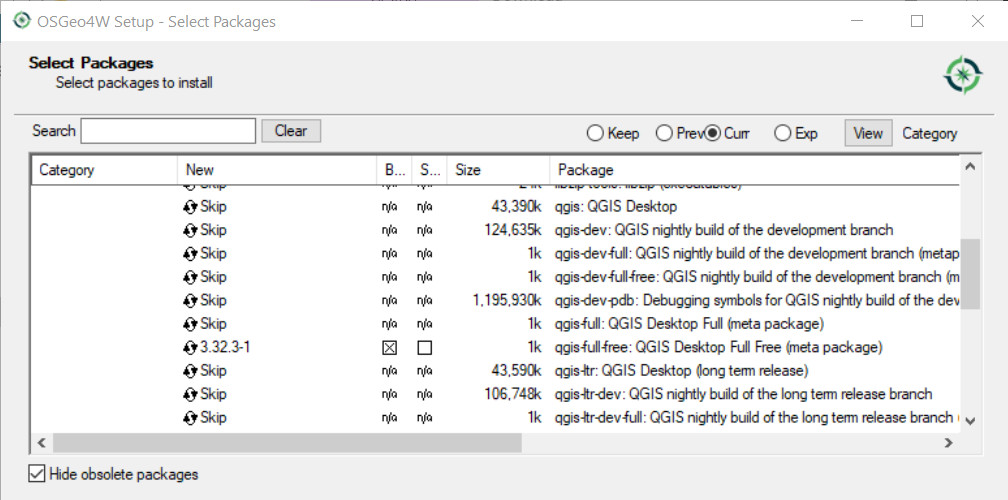Click the vertical scrollbar thumb
Screen dimensions: 1008x500
click(970, 274)
